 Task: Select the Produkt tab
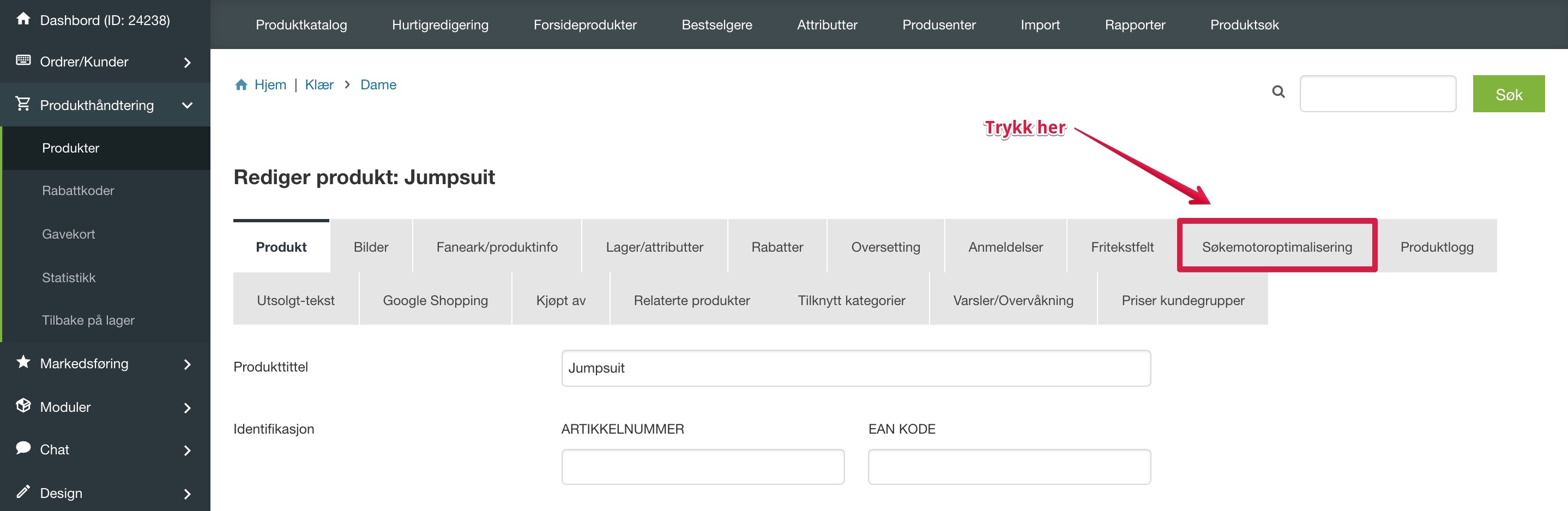coord(281,246)
